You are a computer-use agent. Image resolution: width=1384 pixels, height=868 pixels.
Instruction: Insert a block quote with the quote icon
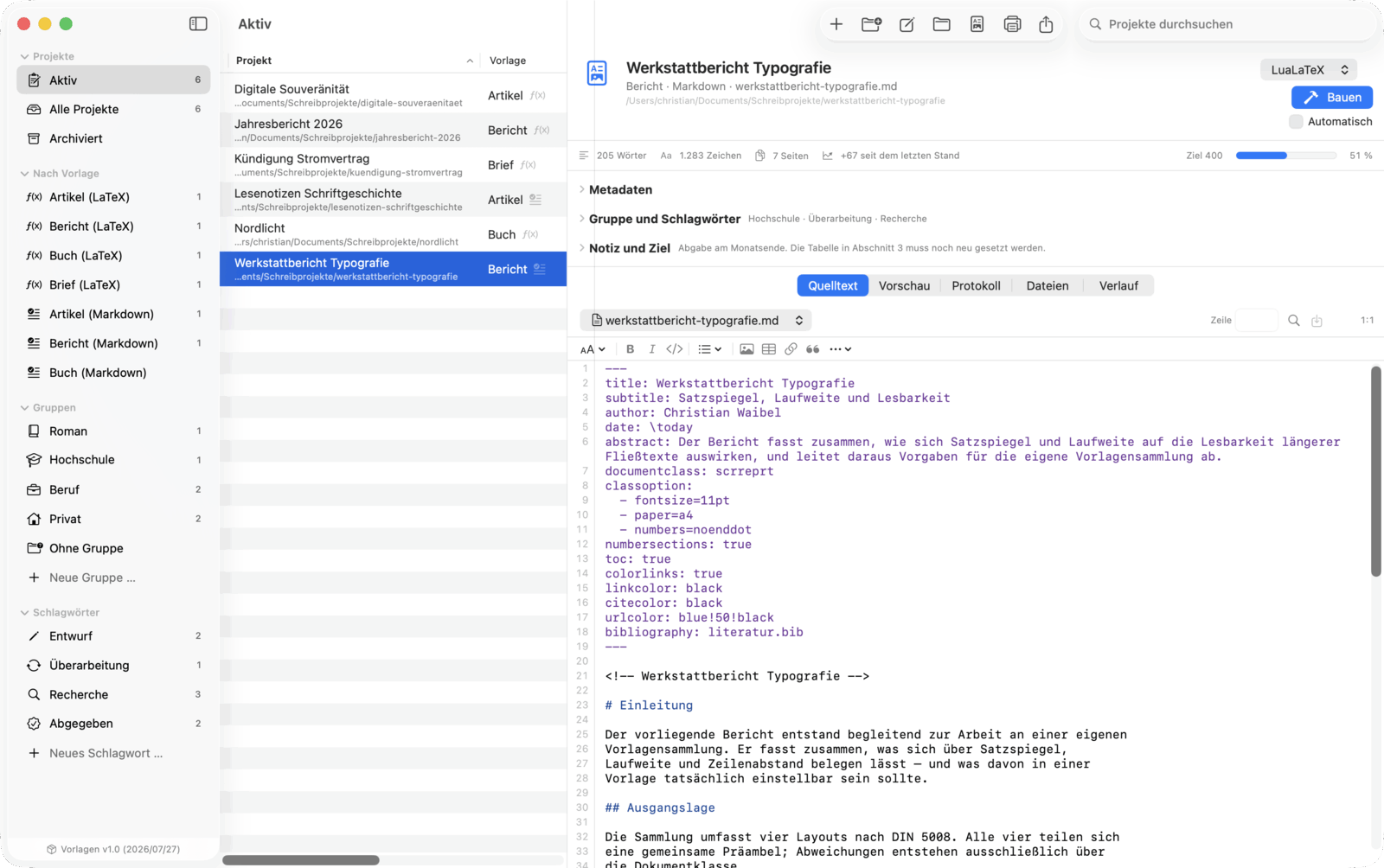point(812,349)
